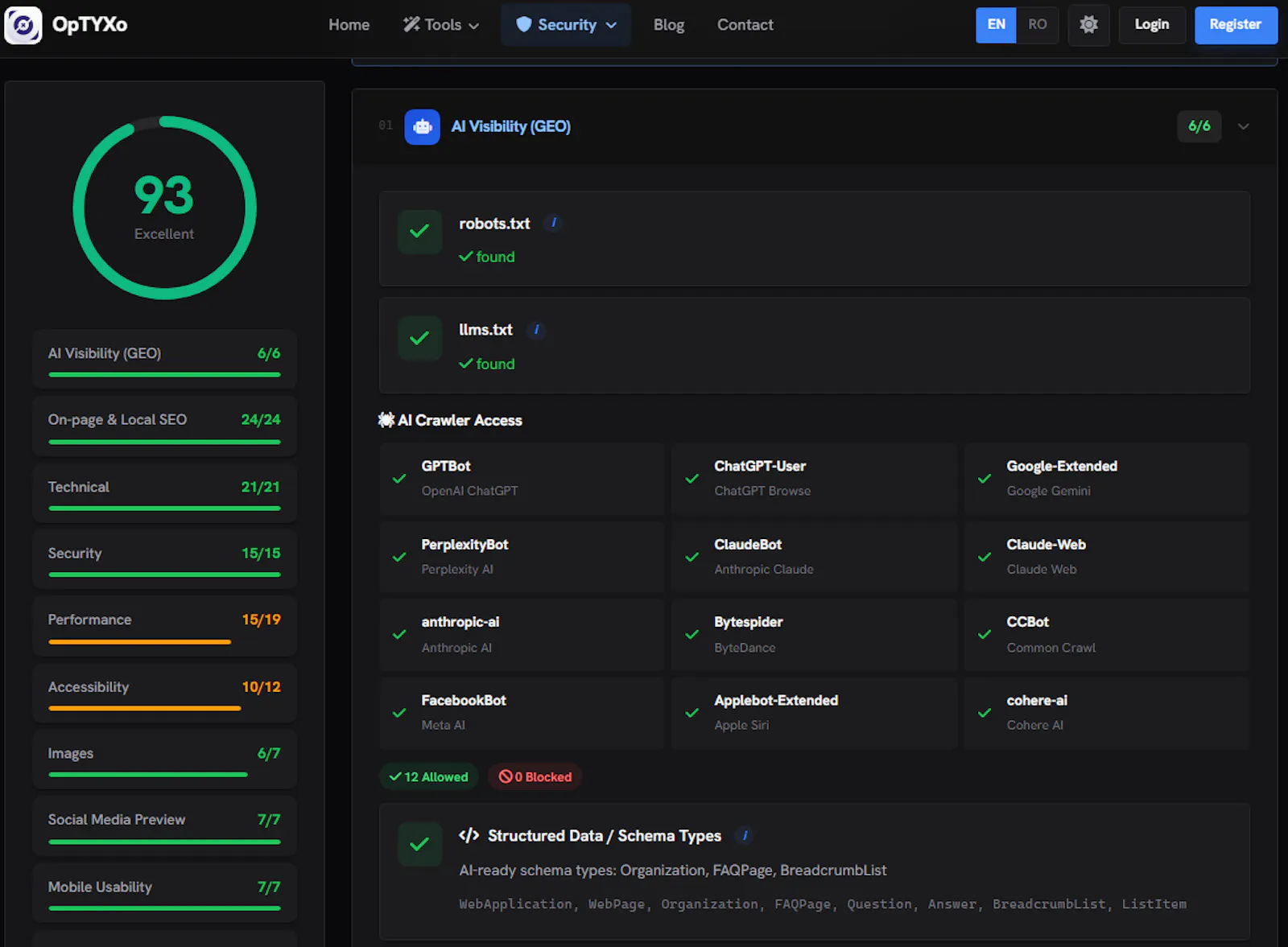1288x947 pixels.
Task: Click the checkmark on the CCBot card
Action: click(984, 635)
